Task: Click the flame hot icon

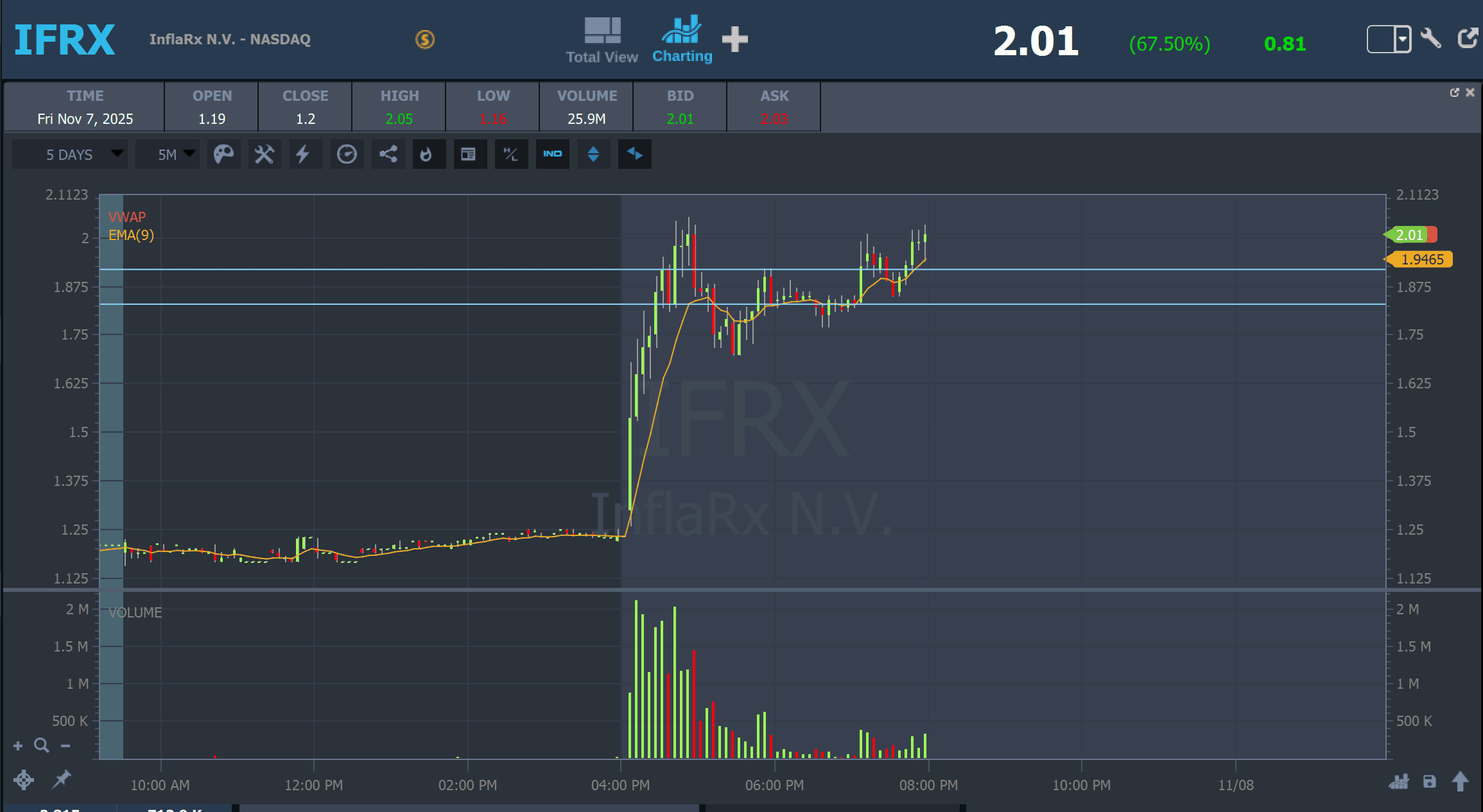Action: pyautogui.click(x=426, y=154)
